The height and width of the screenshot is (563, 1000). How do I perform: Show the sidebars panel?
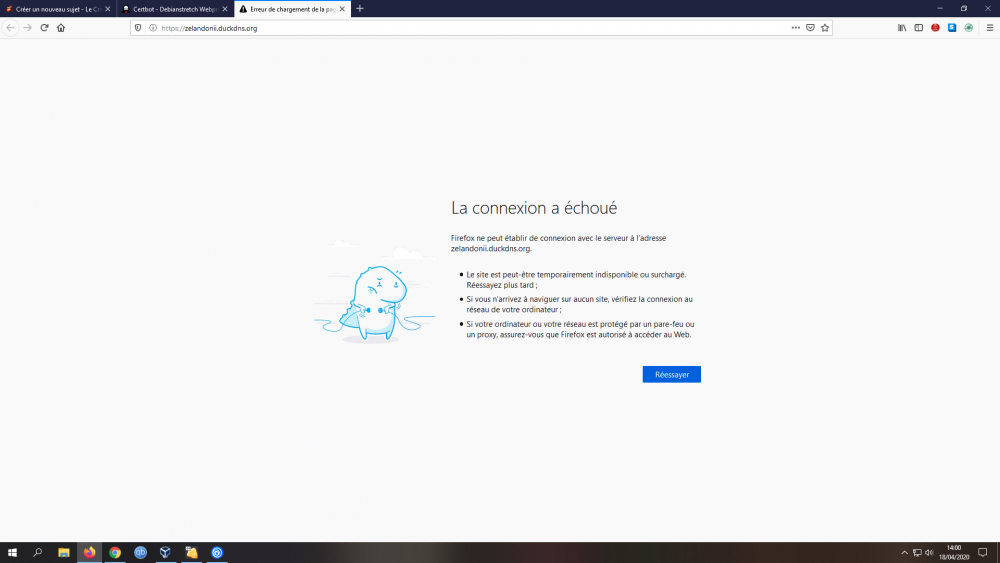919,28
